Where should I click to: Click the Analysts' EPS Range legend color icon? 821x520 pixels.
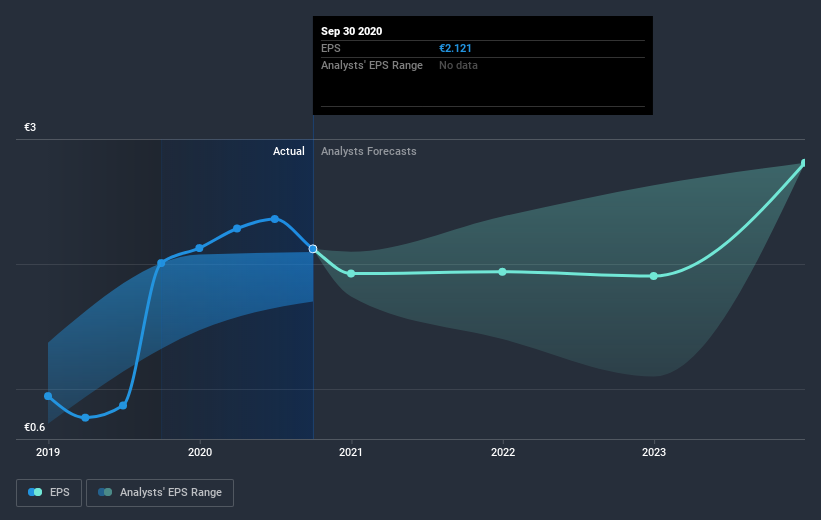[x=105, y=492]
